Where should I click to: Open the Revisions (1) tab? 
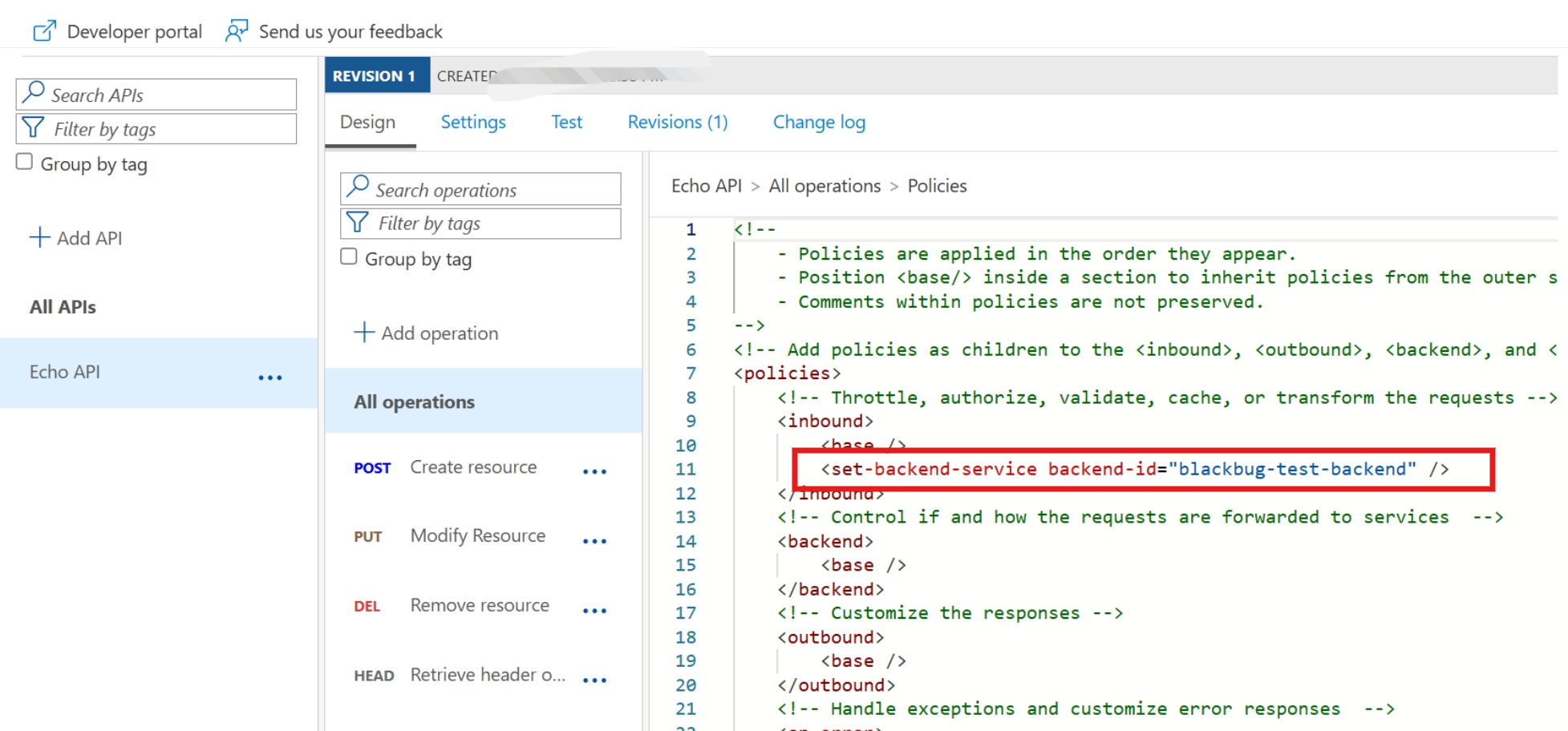678,122
